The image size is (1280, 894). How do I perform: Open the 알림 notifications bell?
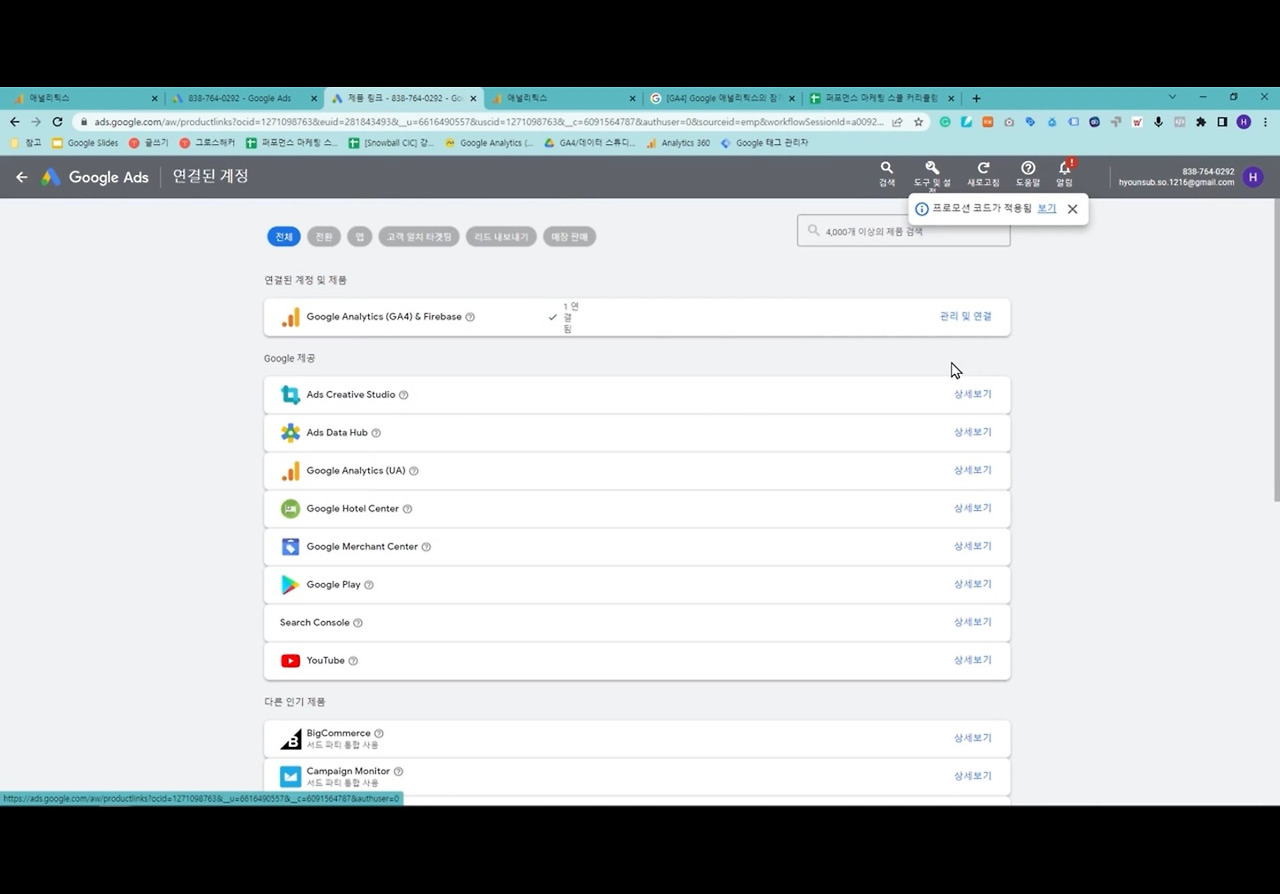point(1065,174)
